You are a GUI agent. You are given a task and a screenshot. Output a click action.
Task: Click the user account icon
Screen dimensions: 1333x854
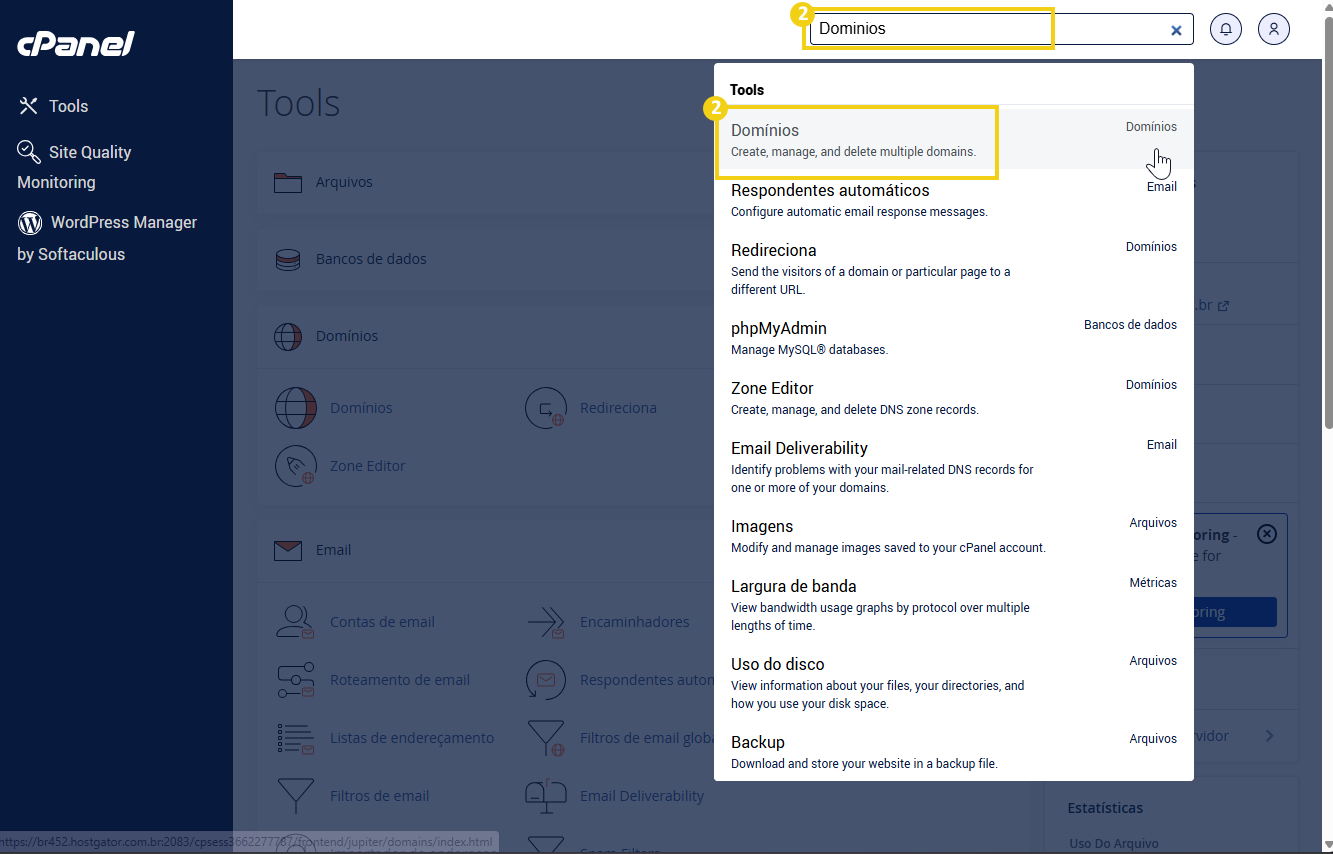pyautogui.click(x=1273, y=29)
